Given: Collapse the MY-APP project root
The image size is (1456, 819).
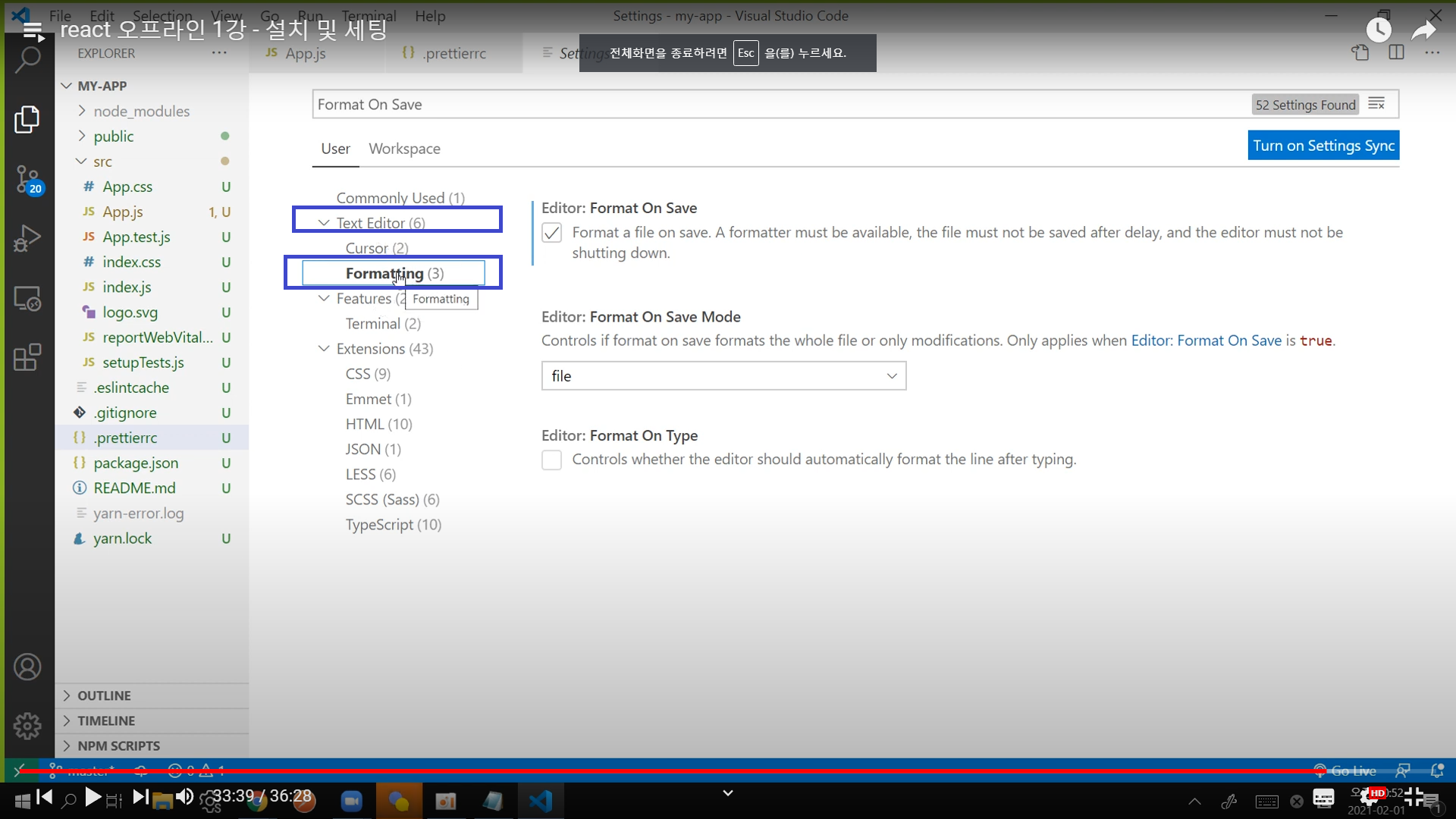Looking at the screenshot, I should (x=67, y=86).
